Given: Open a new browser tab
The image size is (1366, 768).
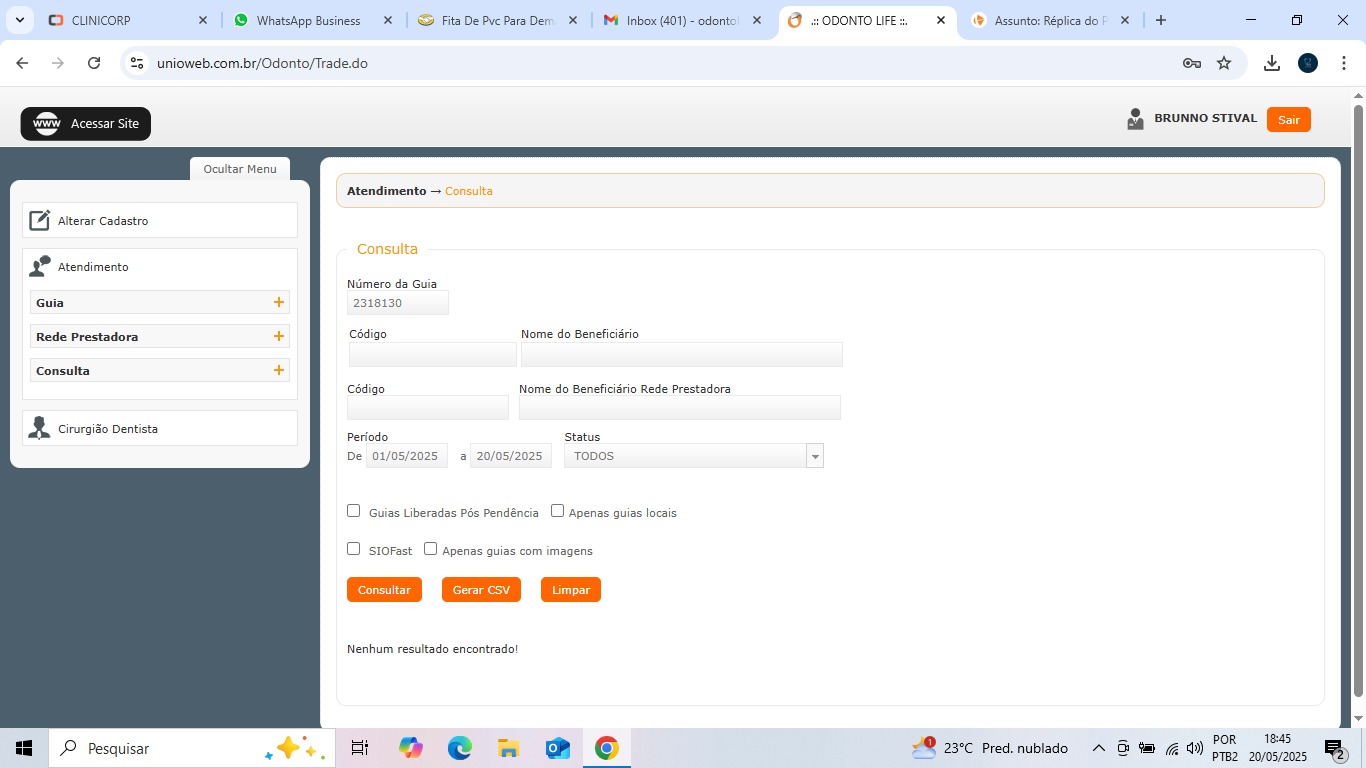Looking at the screenshot, I should pyautogui.click(x=1161, y=20).
